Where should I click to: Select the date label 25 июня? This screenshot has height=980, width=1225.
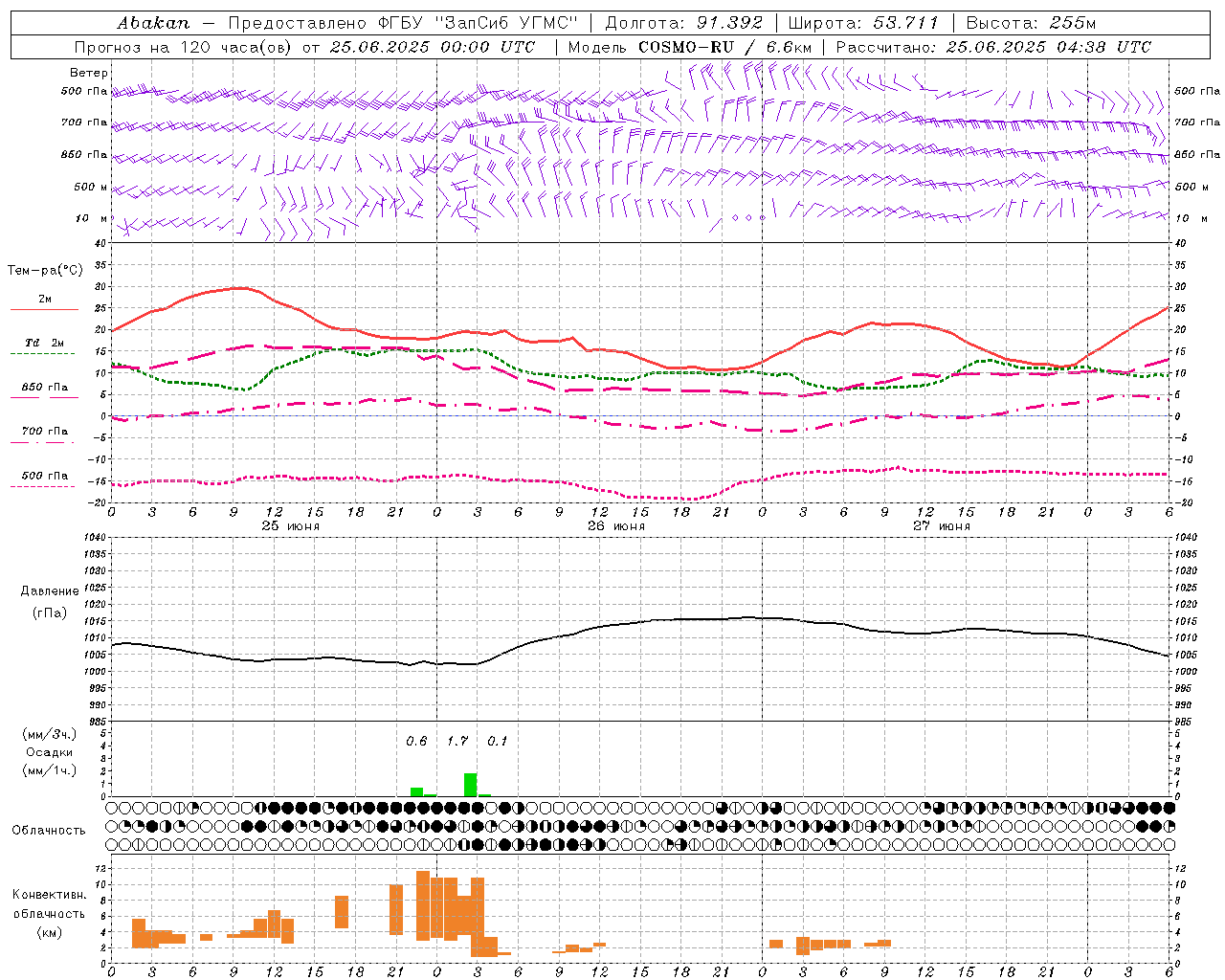(291, 526)
